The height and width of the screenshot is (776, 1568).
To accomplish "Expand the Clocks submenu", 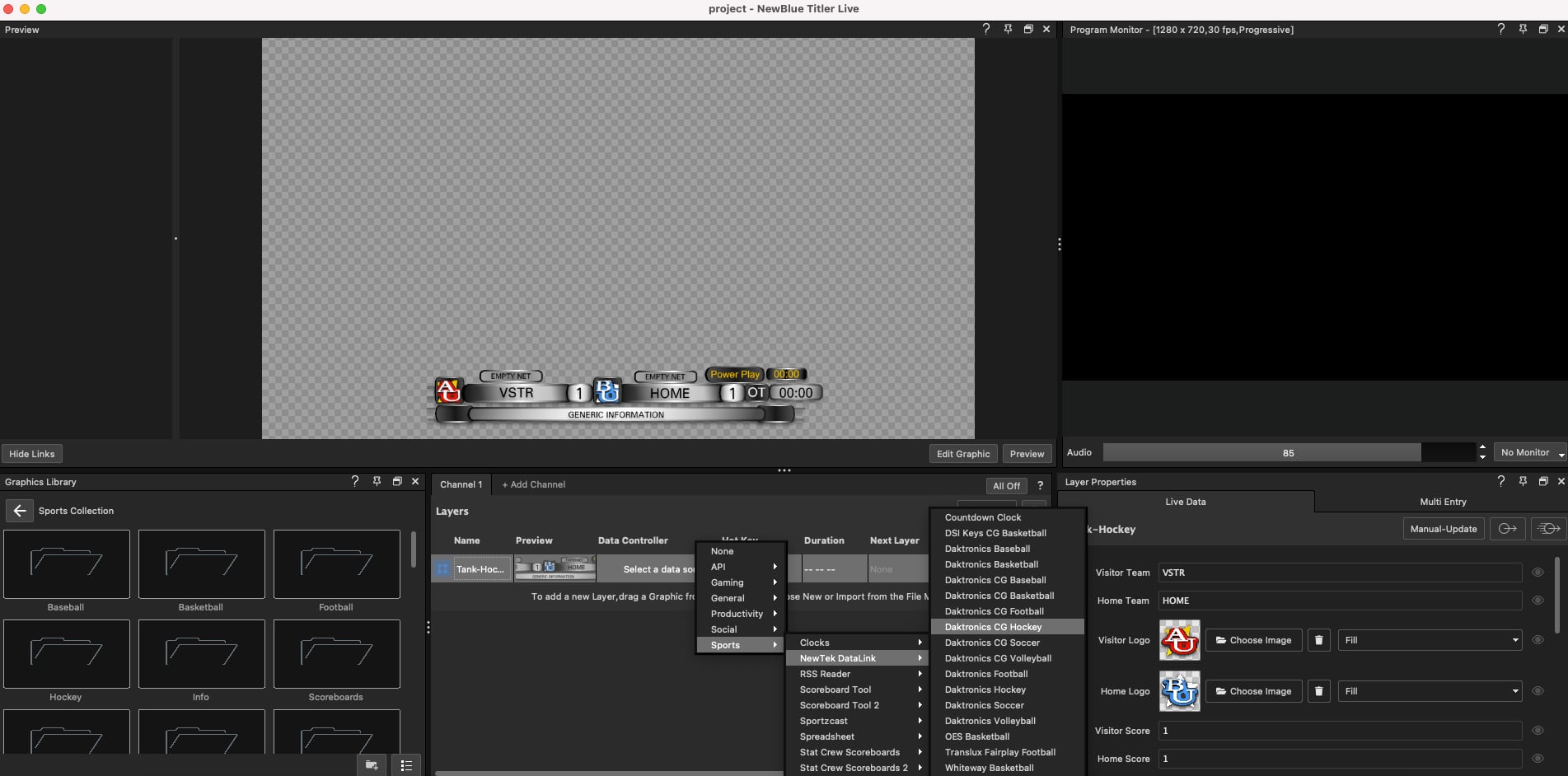I will tap(858, 643).
